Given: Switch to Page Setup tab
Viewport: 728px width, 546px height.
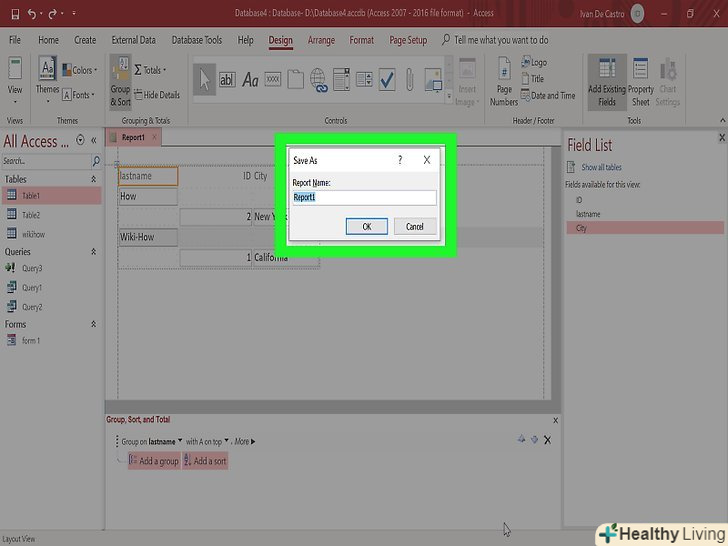Looking at the screenshot, I should click(x=408, y=40).
